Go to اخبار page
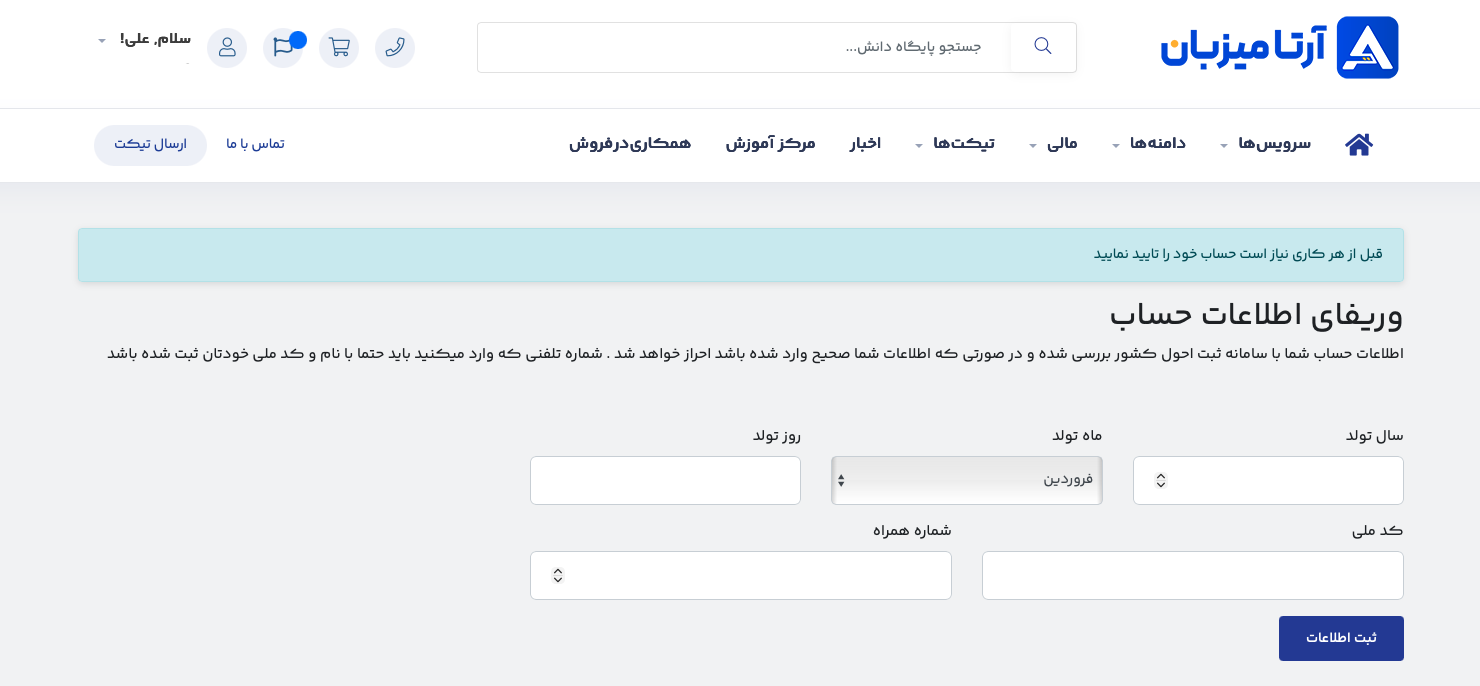The image size is (1480, 686). [x=865, y=144]
